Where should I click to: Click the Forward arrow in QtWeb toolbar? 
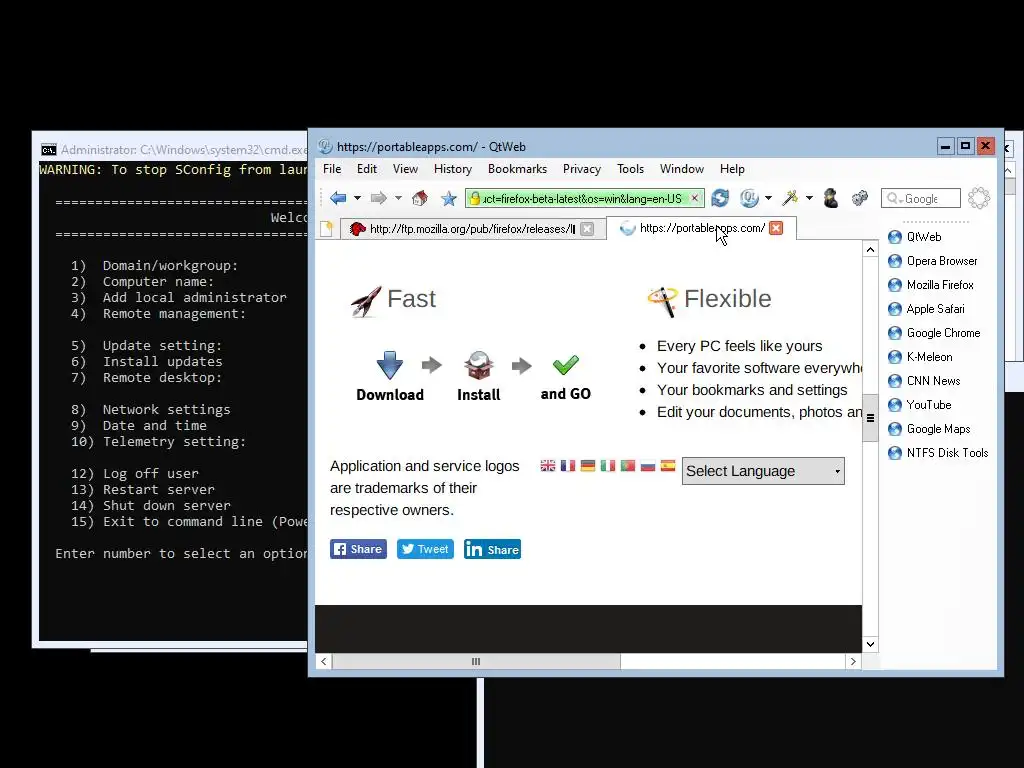(x=378, y=198)
